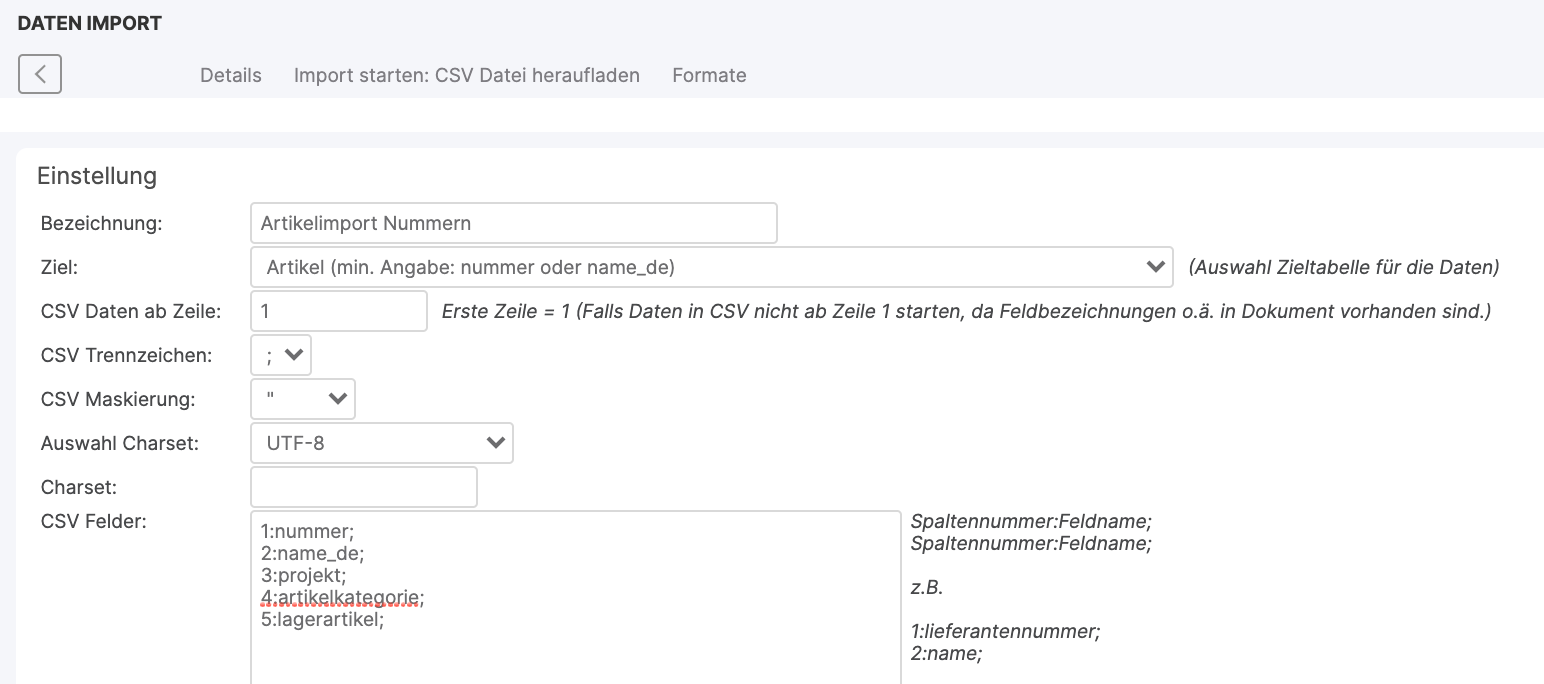Place cursor on the 5:lagerartikel; line
The image size is (1544, 684).
322,620
